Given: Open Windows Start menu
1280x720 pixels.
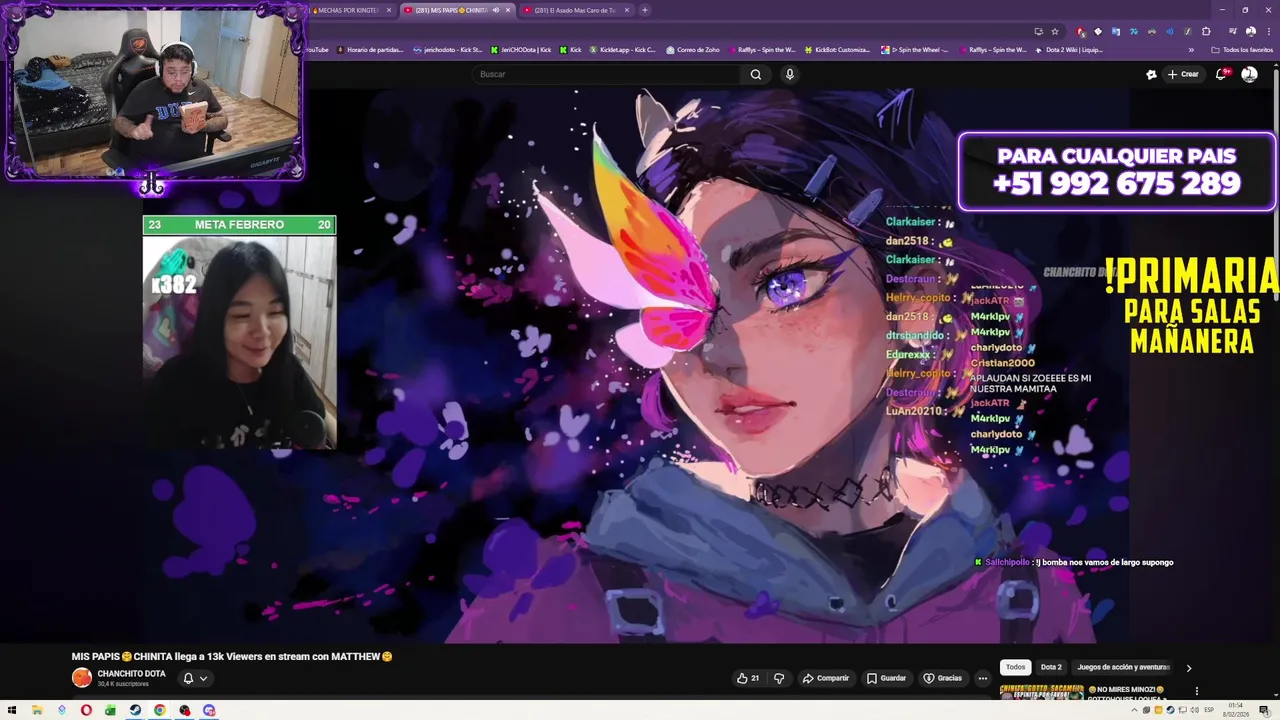Looking at the screenshot, I should [12, 710].
